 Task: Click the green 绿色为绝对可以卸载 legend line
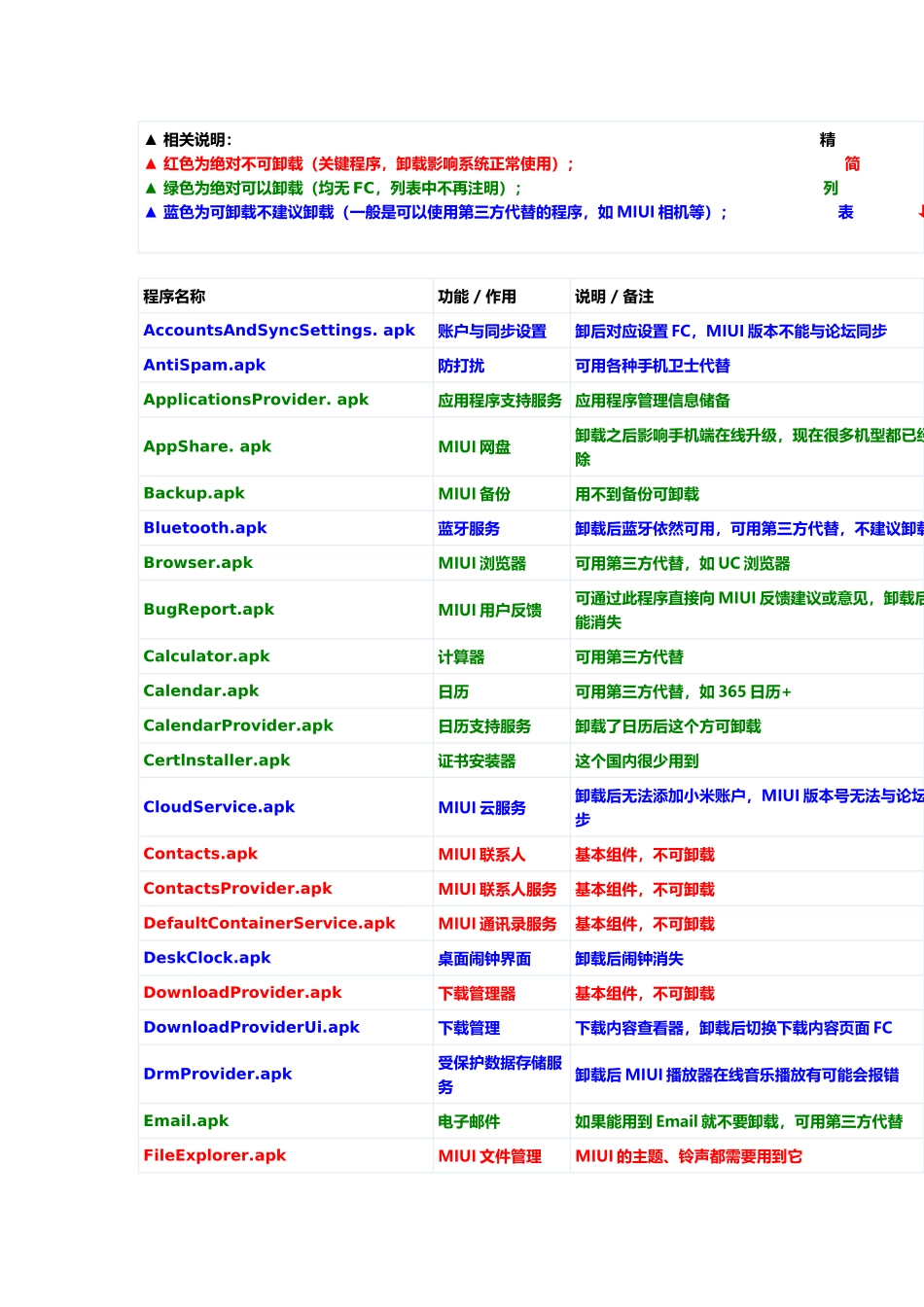(x=333, y=189)
